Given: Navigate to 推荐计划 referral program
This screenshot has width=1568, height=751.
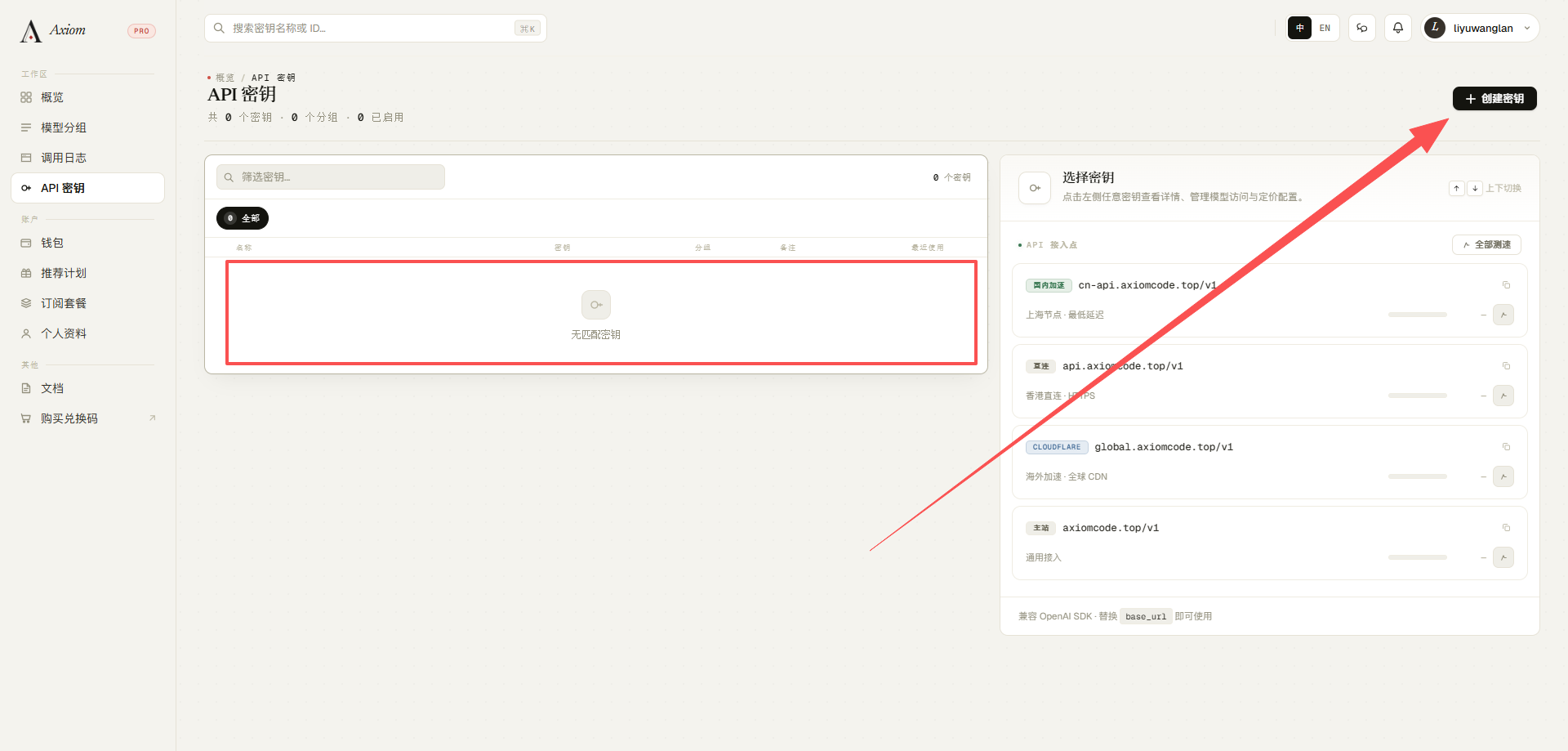Looking at the screenshot, I should 88,273.
